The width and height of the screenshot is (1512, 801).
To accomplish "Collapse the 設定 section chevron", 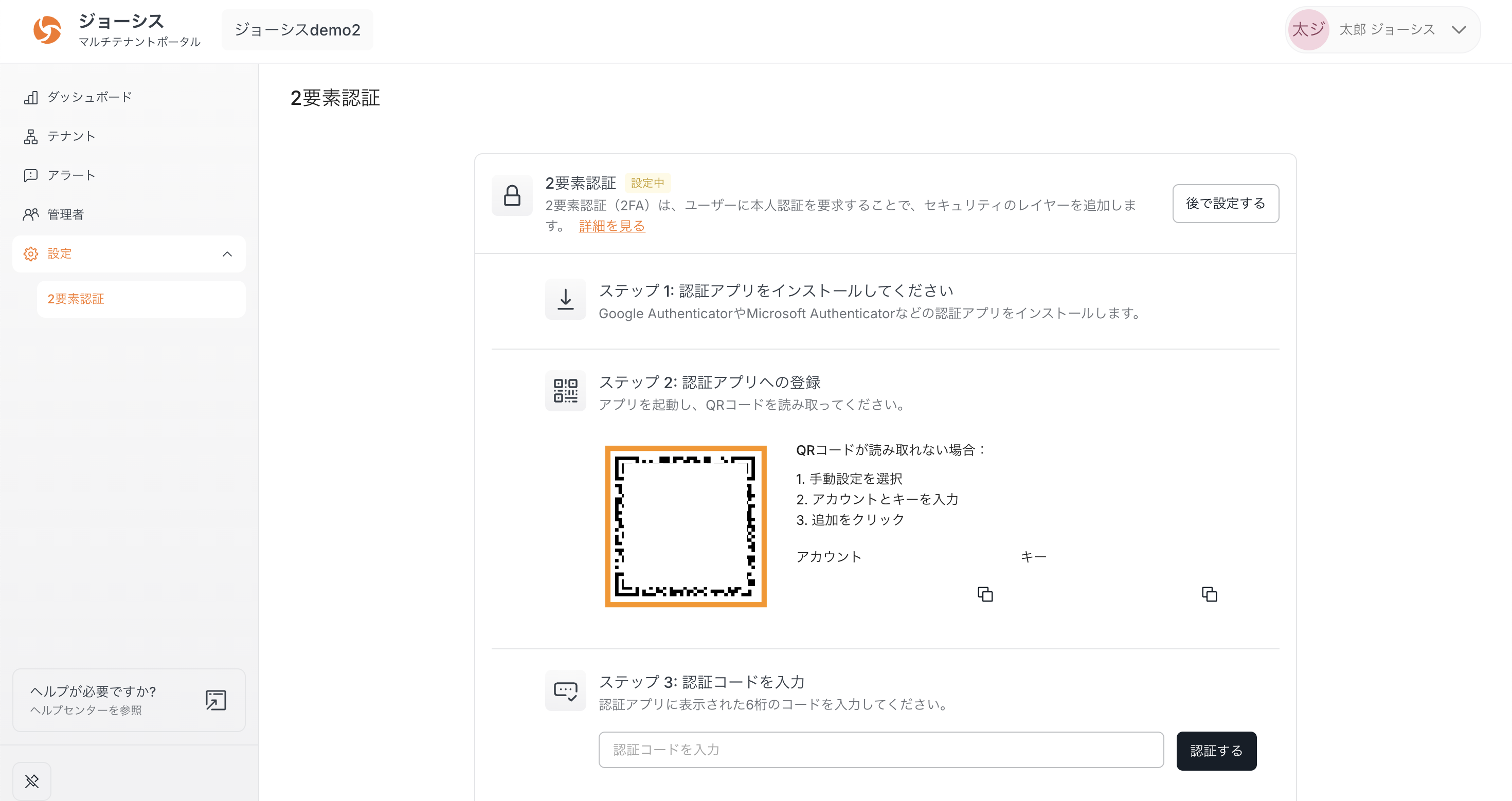I will click(x=228, y=253).
